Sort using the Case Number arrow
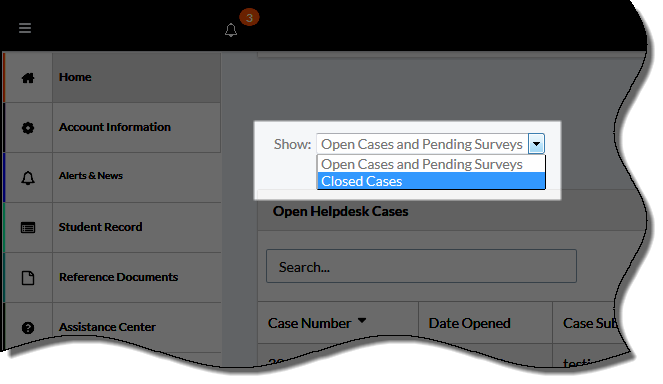Screen dimensions: 663x384 (362, 321)
